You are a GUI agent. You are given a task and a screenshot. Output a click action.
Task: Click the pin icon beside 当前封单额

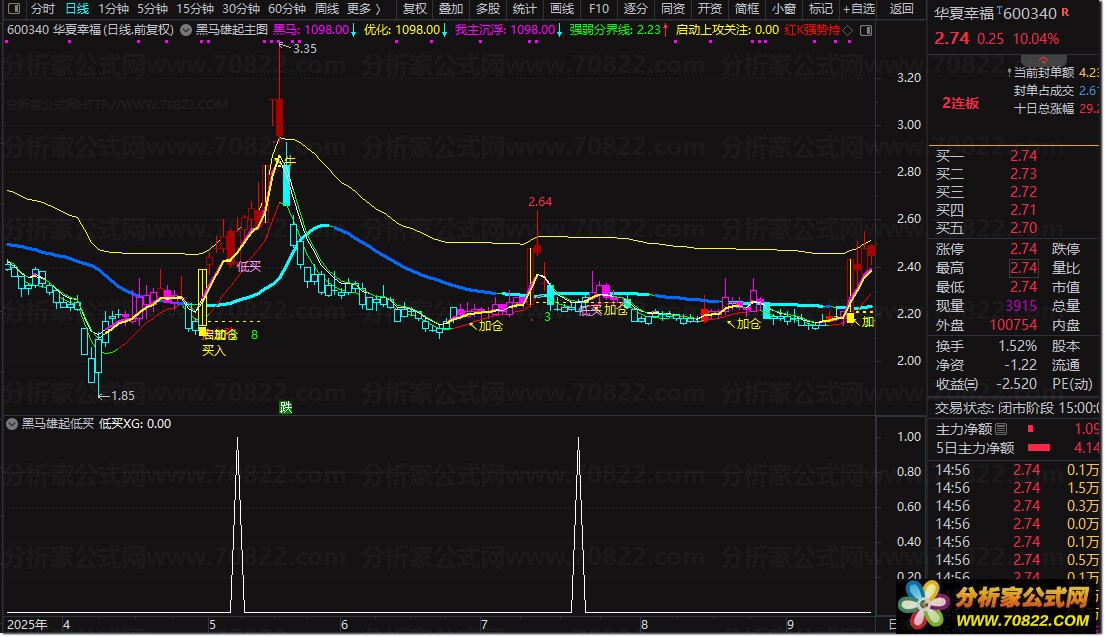1009,72
